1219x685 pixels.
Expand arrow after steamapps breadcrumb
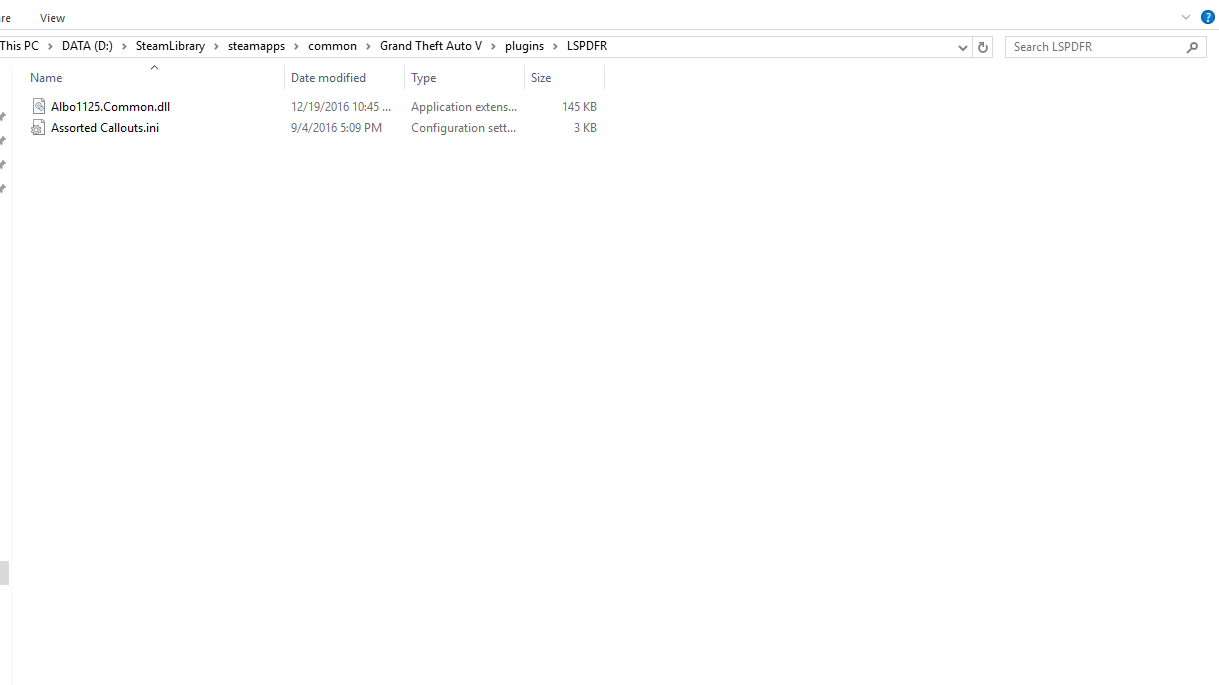click(296, 47)
